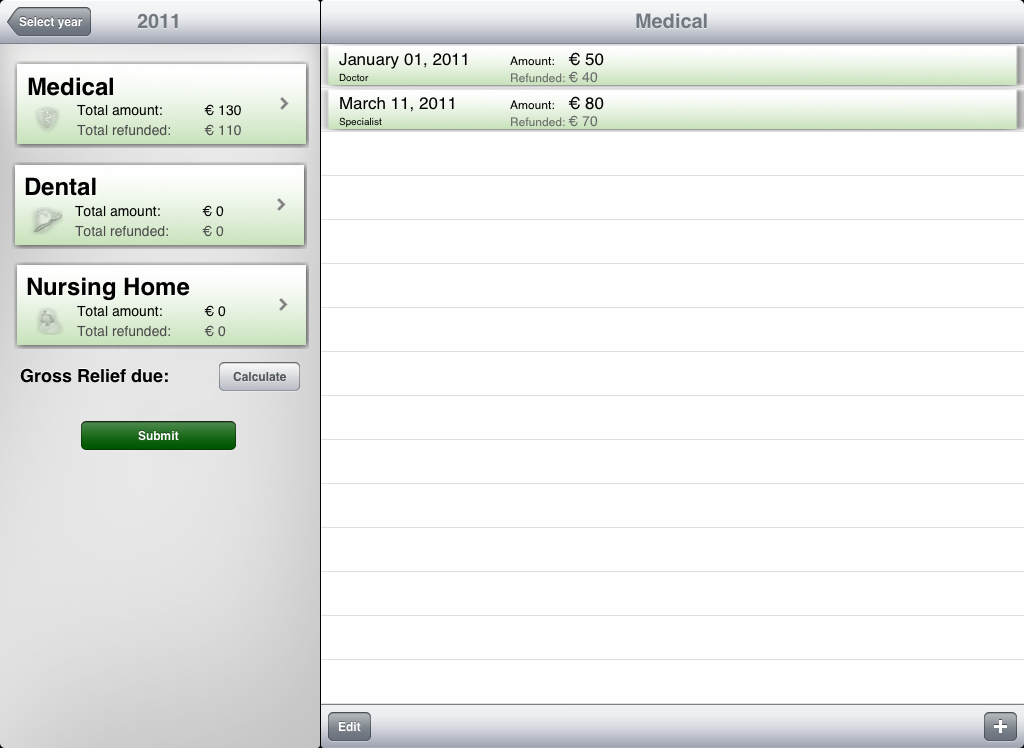Image resolution: width=1024 pixels, height=748 pixels.
Task: Click the Gross Relief due label
Action: pos(95,376)
